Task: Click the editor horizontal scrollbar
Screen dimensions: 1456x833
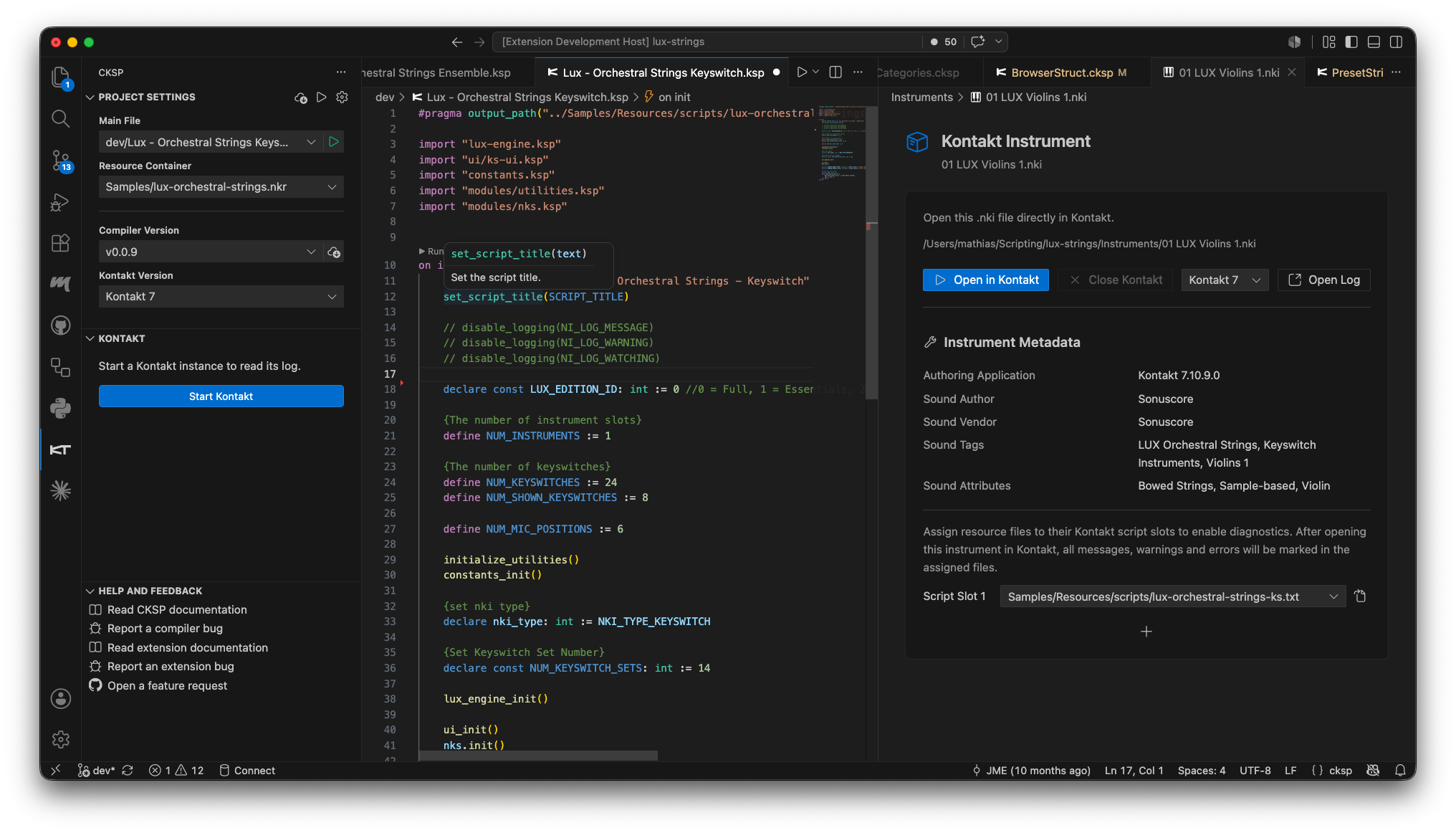Action: 538,756
